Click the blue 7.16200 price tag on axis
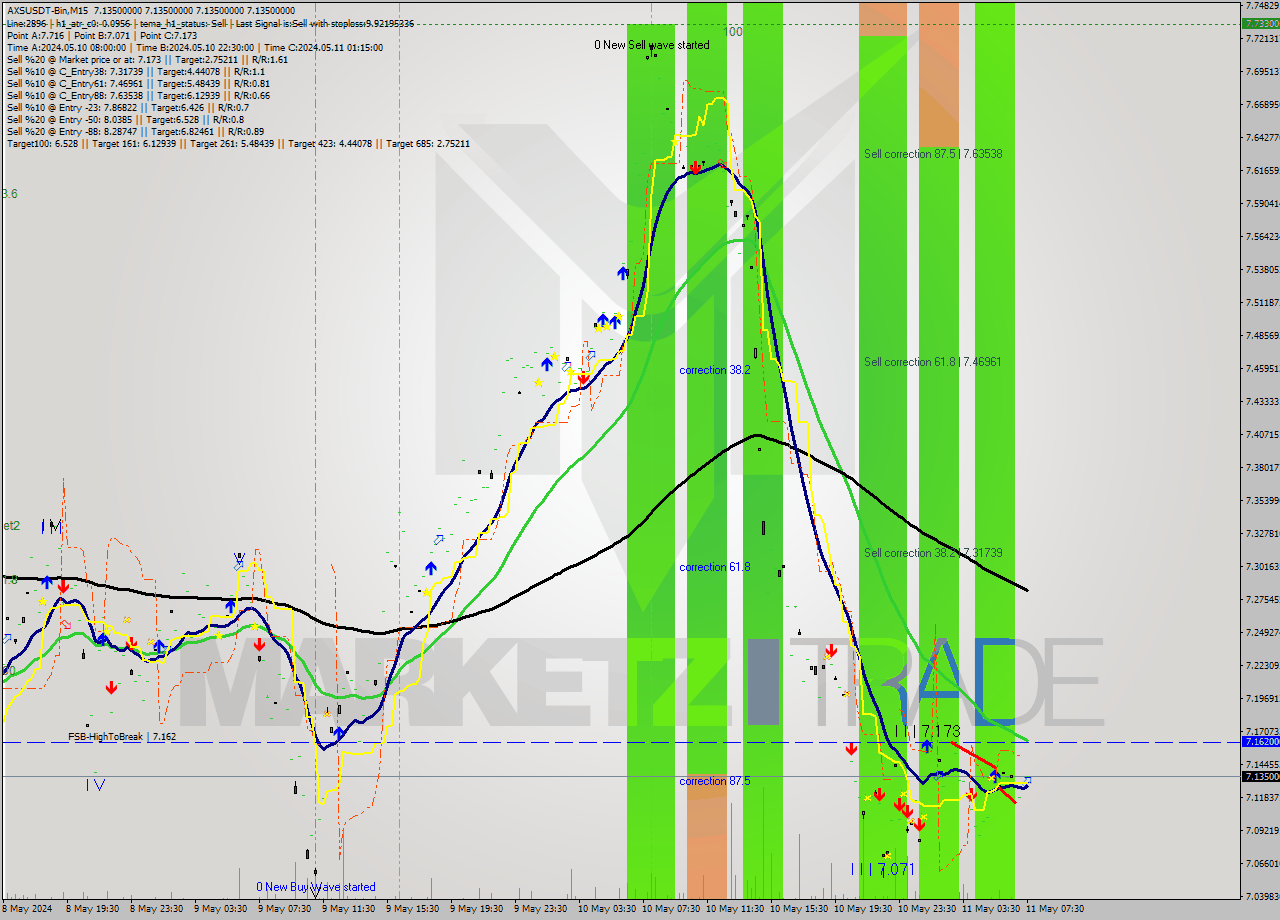1280x920 pixels. [x=1259, y=742]
